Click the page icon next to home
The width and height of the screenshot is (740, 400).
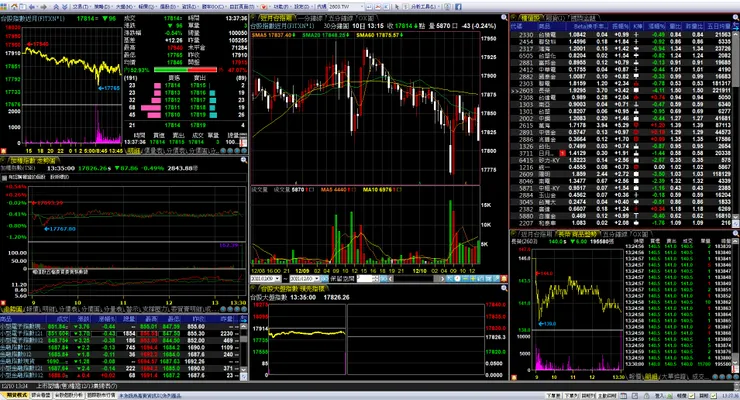tap(23, 7)
